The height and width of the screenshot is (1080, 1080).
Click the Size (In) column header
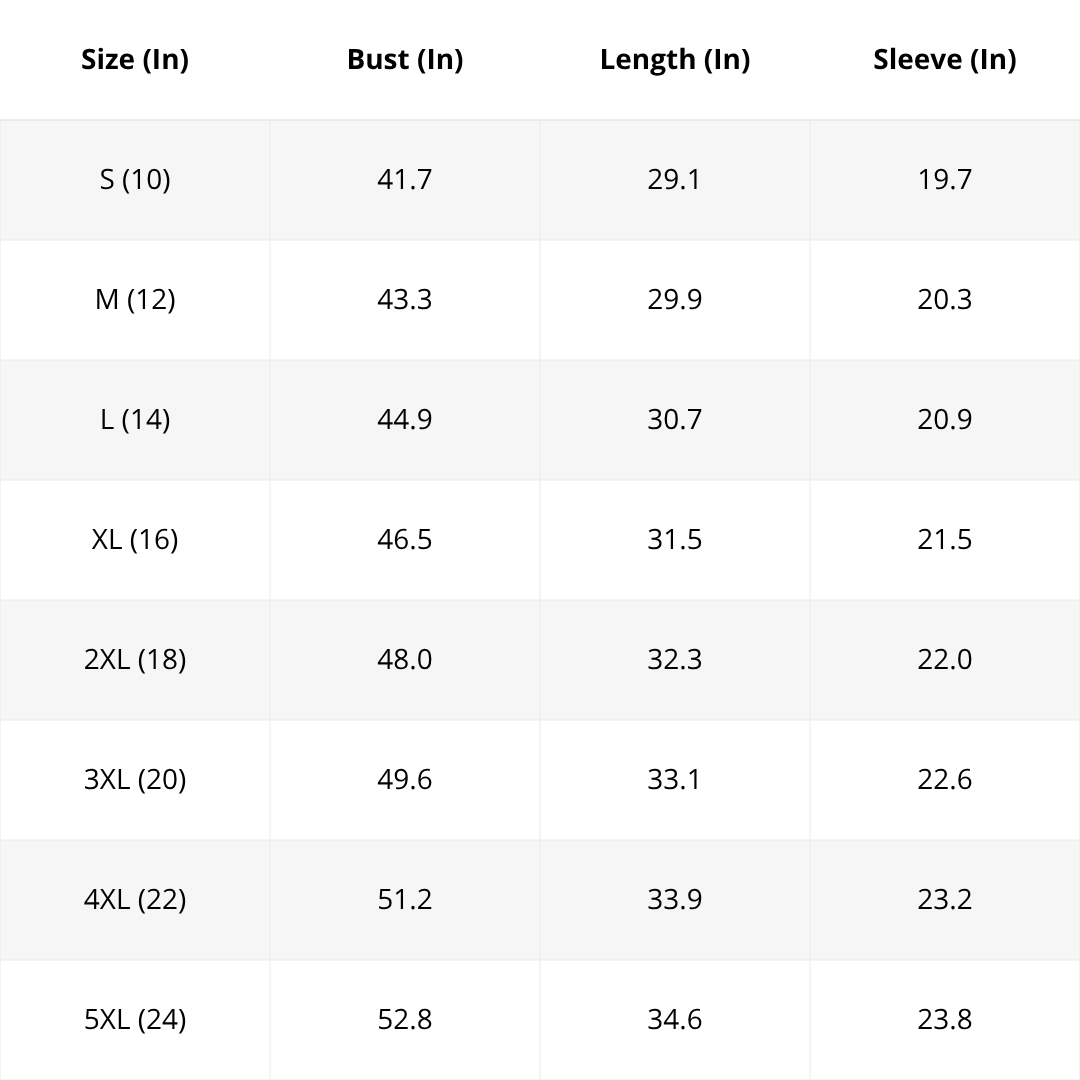click(x=135, y=59)
